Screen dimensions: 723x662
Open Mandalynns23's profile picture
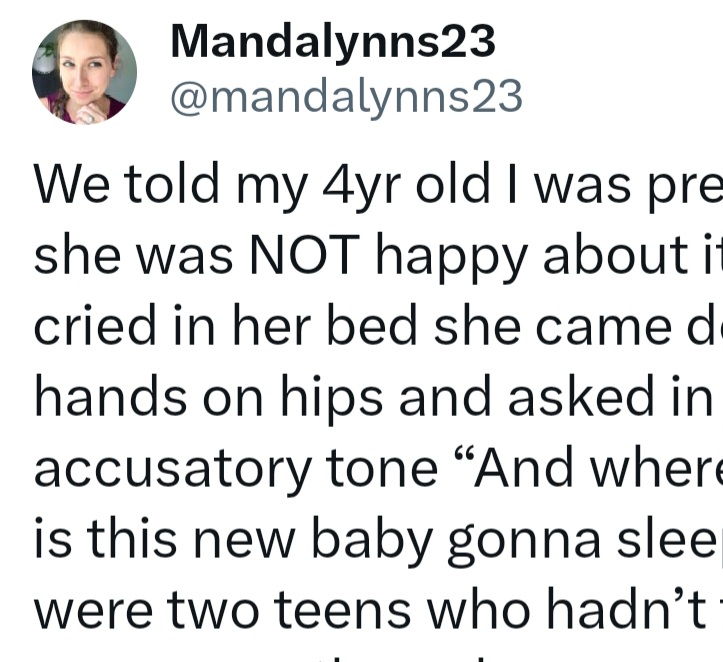click(x=84, y=72)
